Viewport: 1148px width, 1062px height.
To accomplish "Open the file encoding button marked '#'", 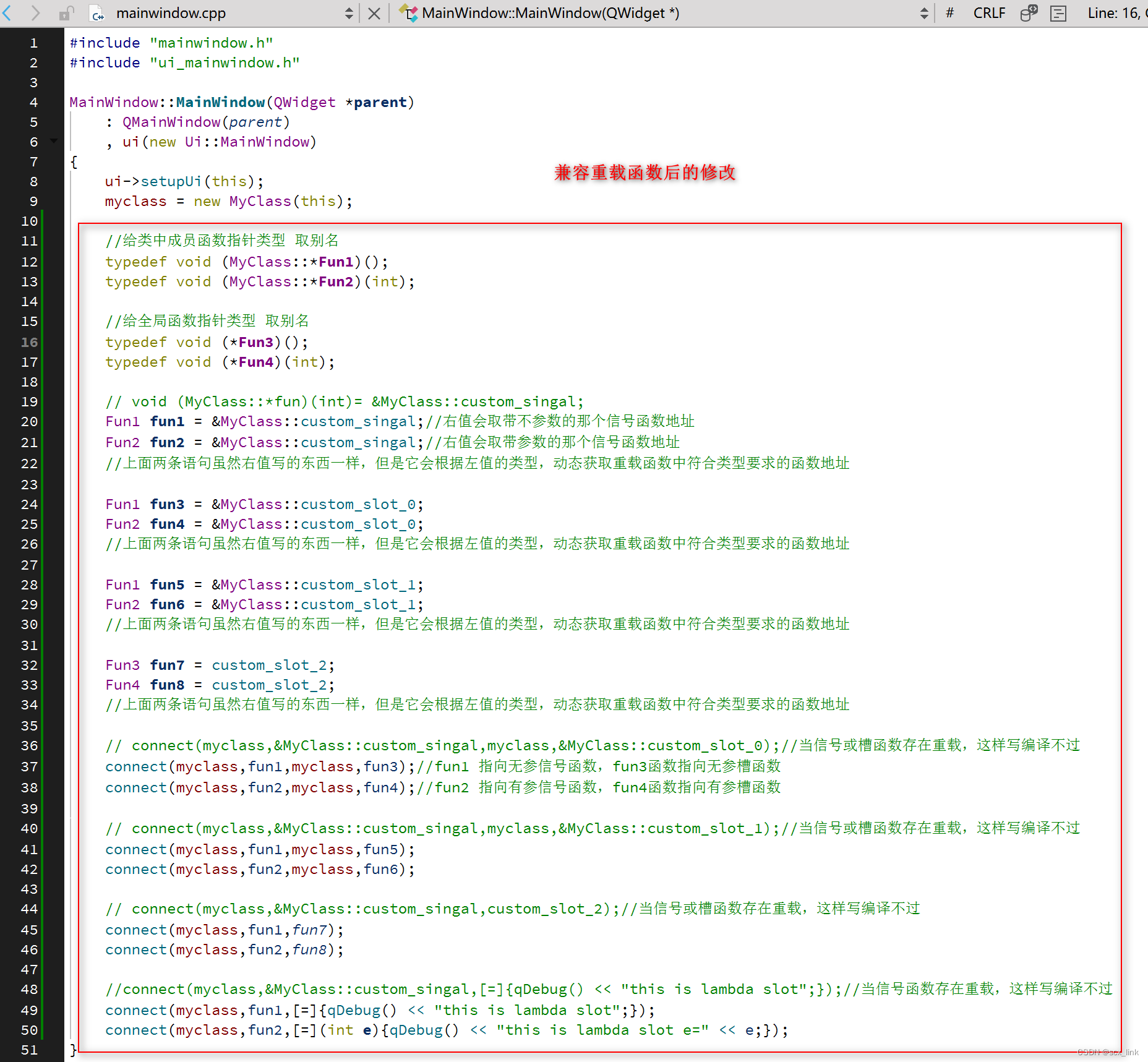I will tap(950, 13).
